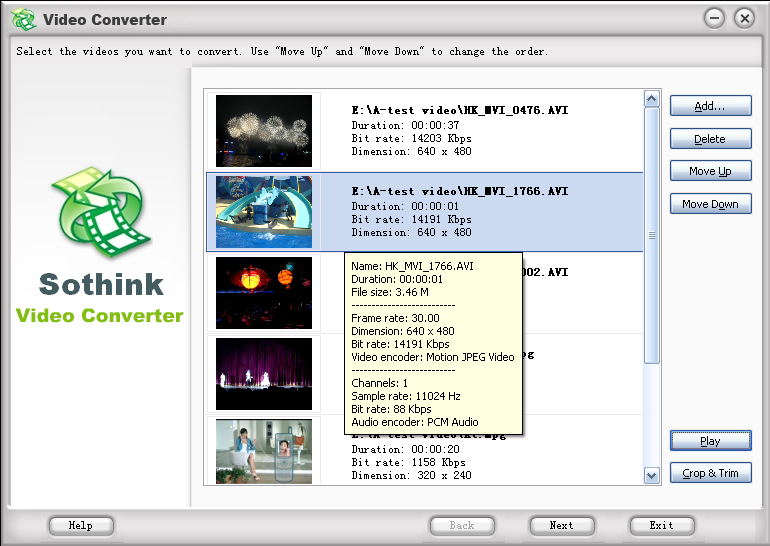Click tooltip line 'Audio encoder: PCM Audio'
The image size is (770, 546).
coord(414,422)
